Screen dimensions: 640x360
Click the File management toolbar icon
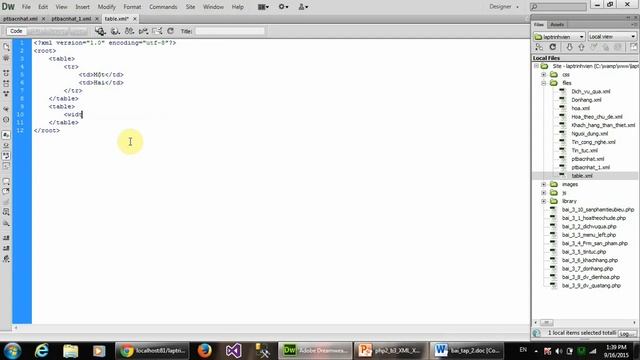pos(100,31)
